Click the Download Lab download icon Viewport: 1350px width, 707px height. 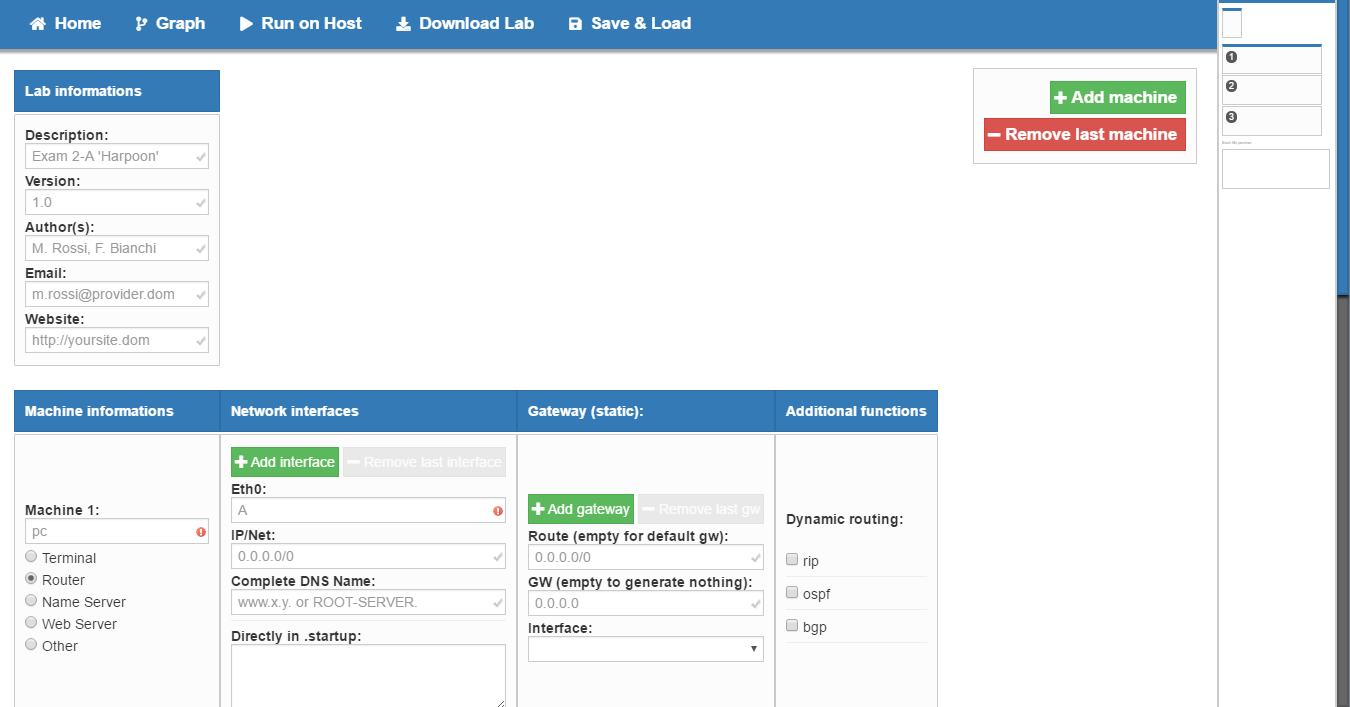coord(403,24)
